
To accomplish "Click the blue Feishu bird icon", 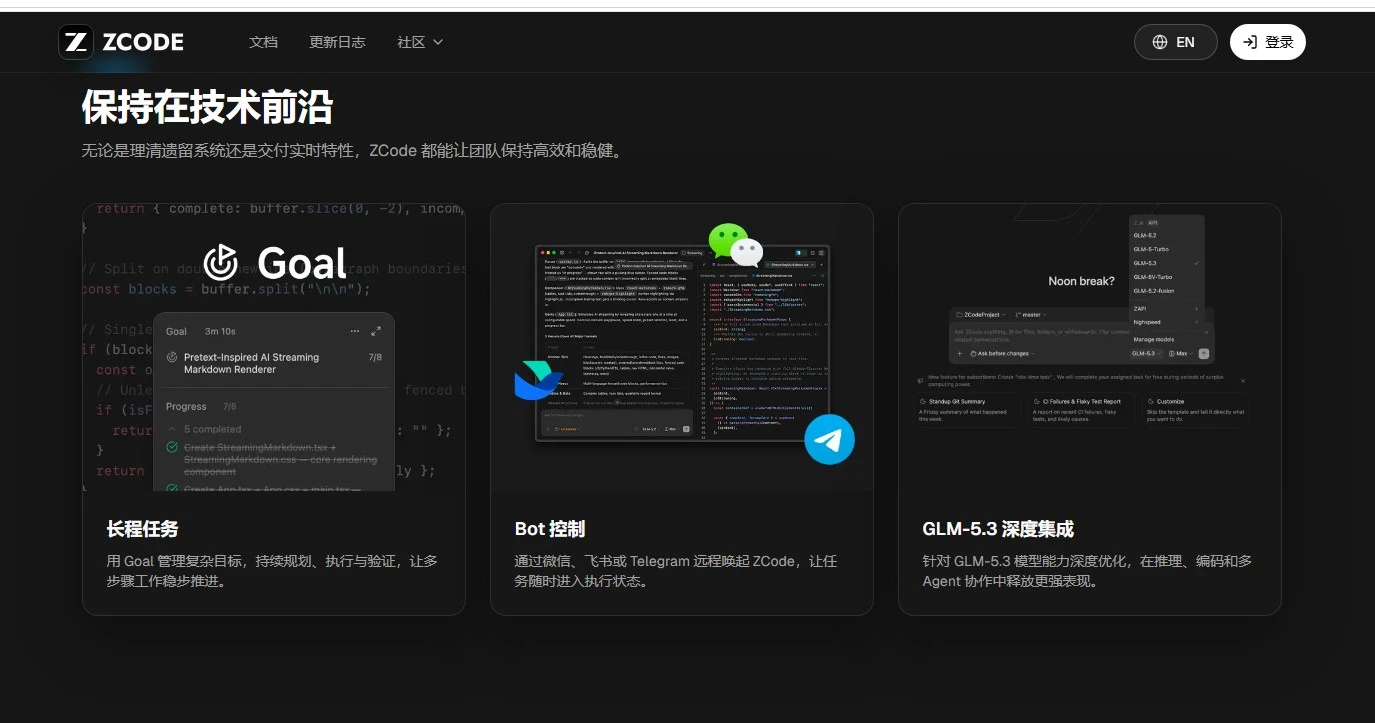I will click(x=539, y=380).
